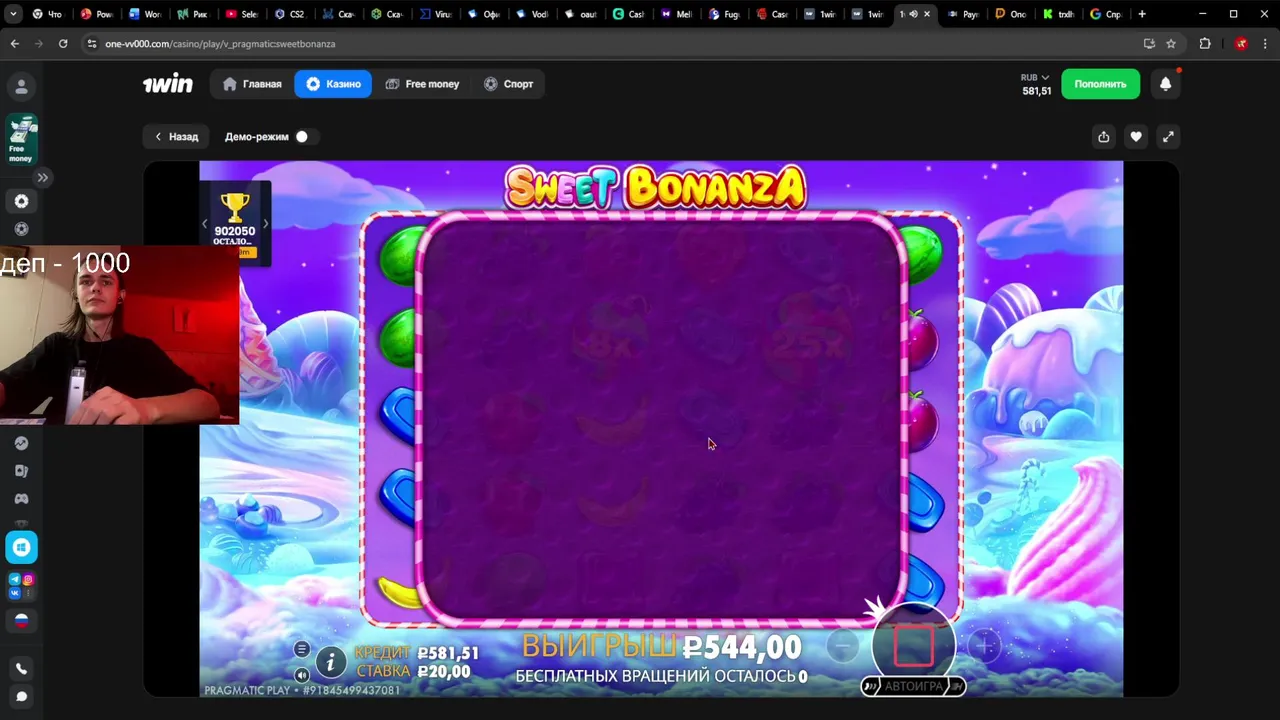The image size is (1280, 720).
Task: Switch to the Virus browser tab
Action: [x=434, y=14]
